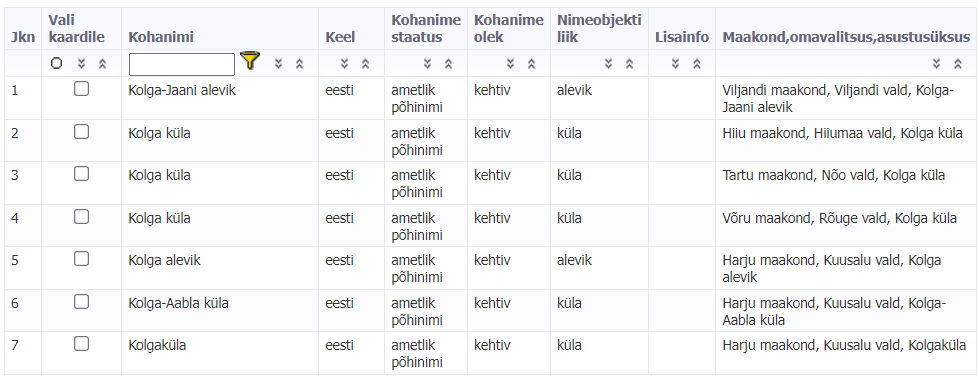
Task: Sort Keel column ascending
Action: 366,64
